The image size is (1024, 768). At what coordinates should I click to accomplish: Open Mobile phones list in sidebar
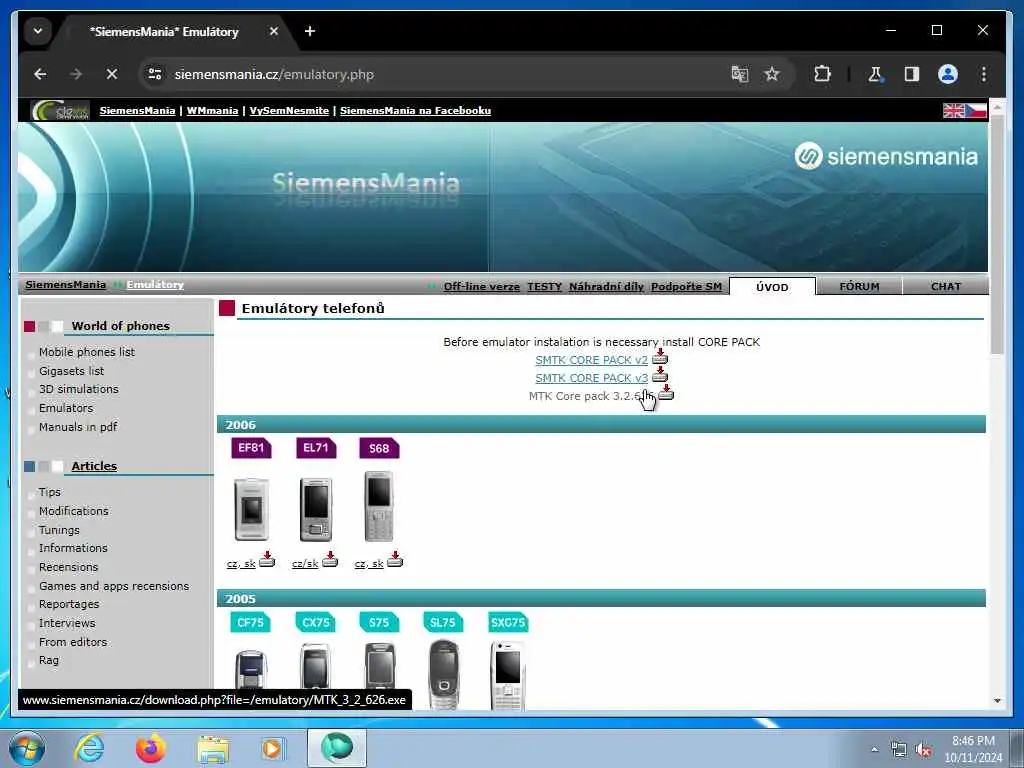pyautogui.click(x=87, y=352)
